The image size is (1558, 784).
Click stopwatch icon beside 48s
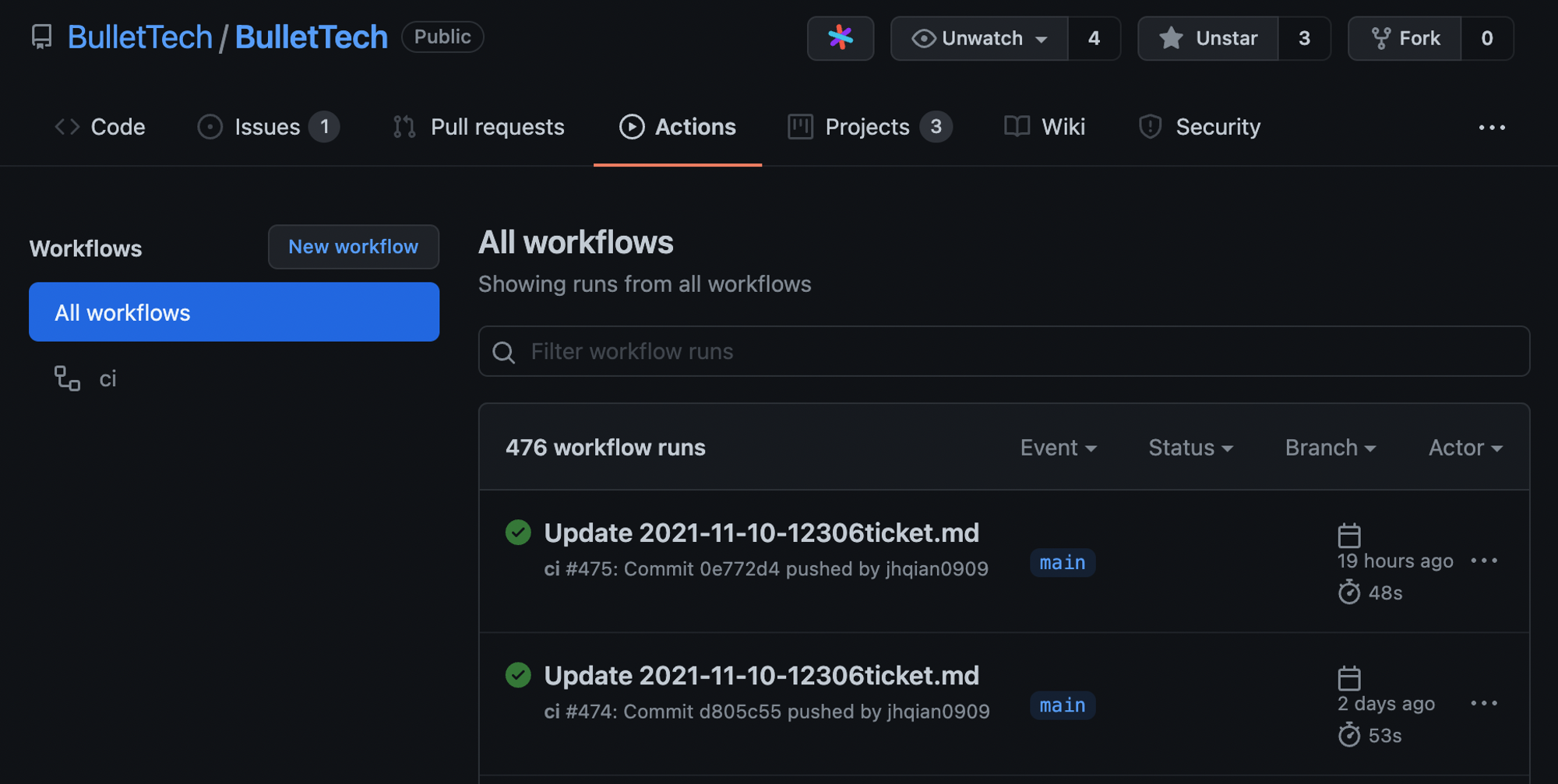point(1349,592)
